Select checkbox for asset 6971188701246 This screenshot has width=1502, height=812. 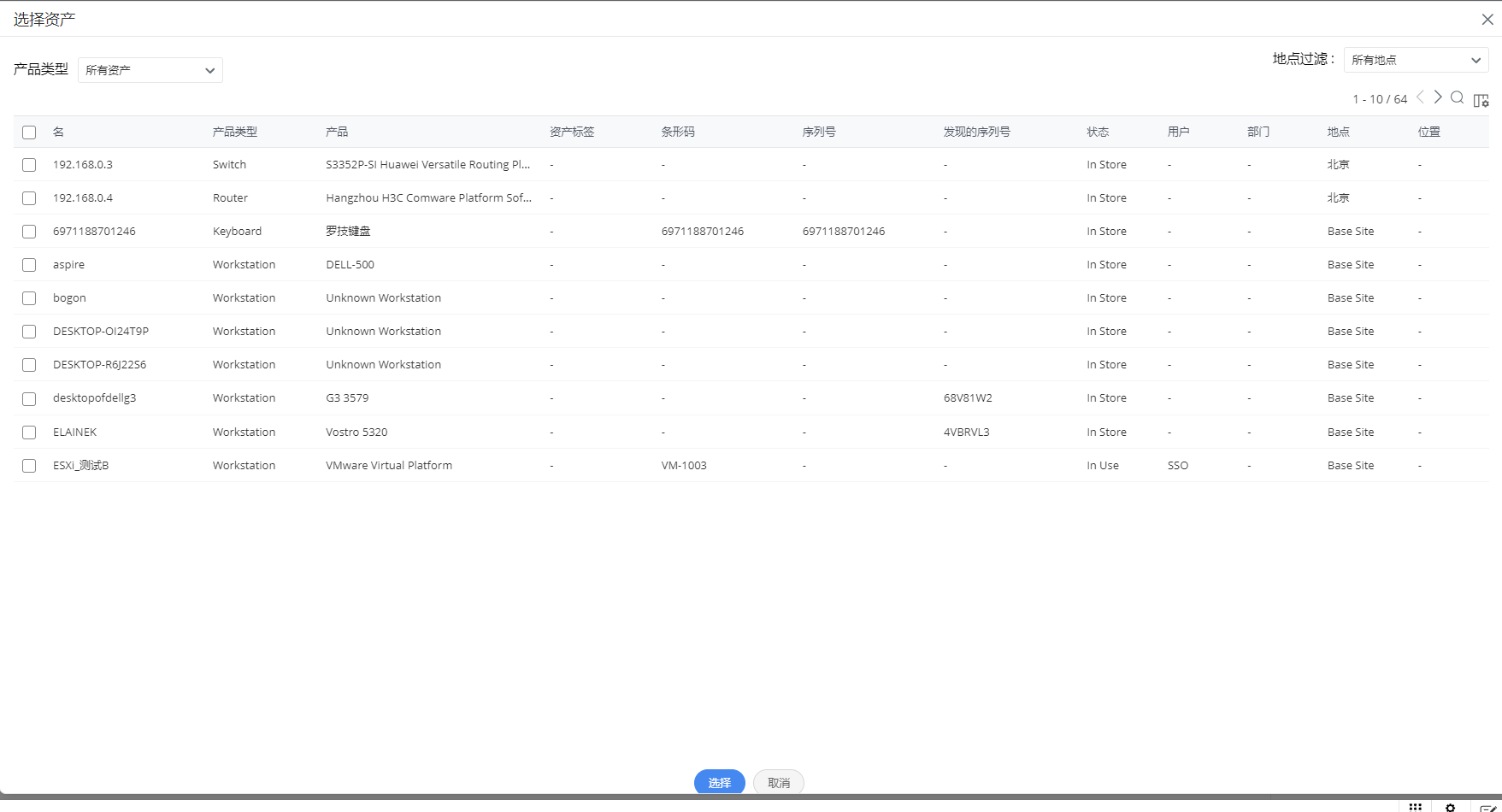29,232
